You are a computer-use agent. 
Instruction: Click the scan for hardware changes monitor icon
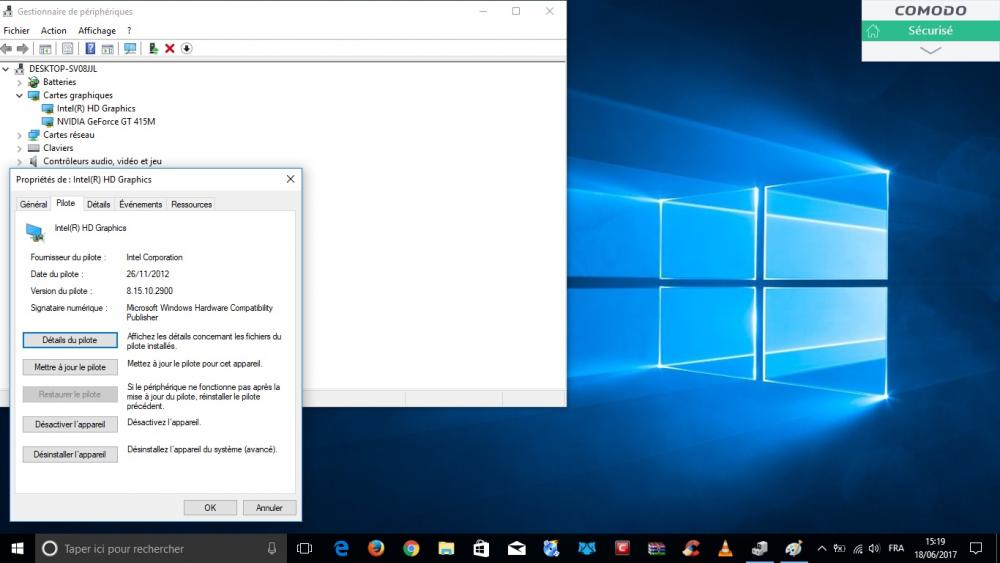tap(130, 48)
